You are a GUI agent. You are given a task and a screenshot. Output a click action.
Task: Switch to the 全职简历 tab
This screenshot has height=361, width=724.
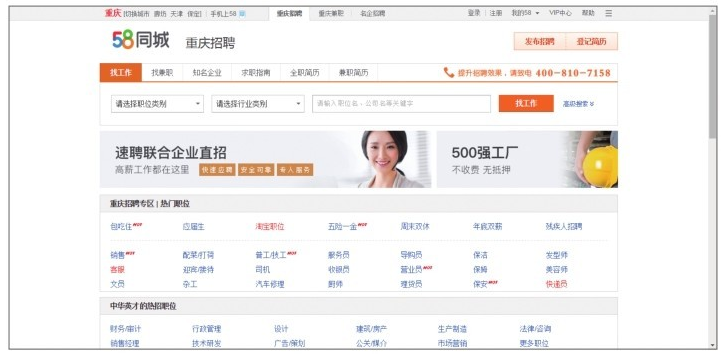(x=304, y=72)
